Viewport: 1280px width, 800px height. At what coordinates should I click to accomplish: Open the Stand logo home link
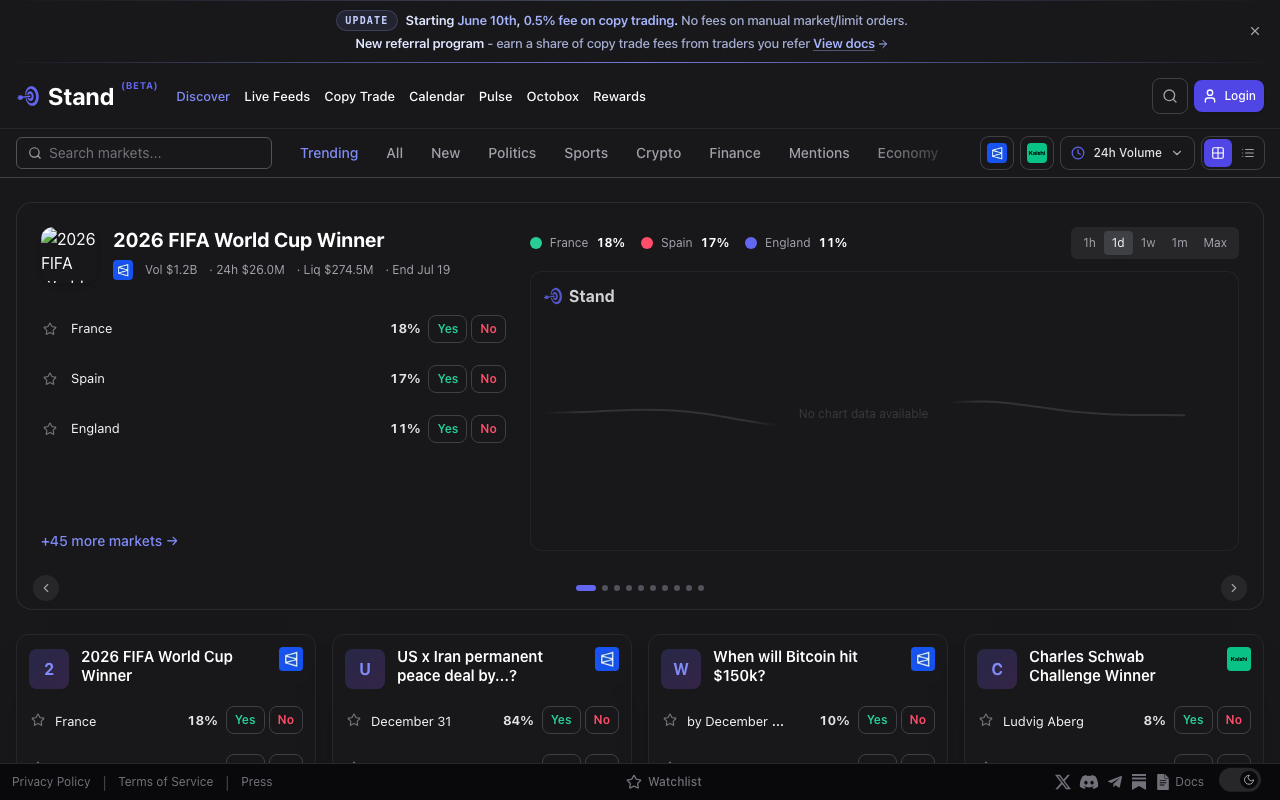click(66, 96)
